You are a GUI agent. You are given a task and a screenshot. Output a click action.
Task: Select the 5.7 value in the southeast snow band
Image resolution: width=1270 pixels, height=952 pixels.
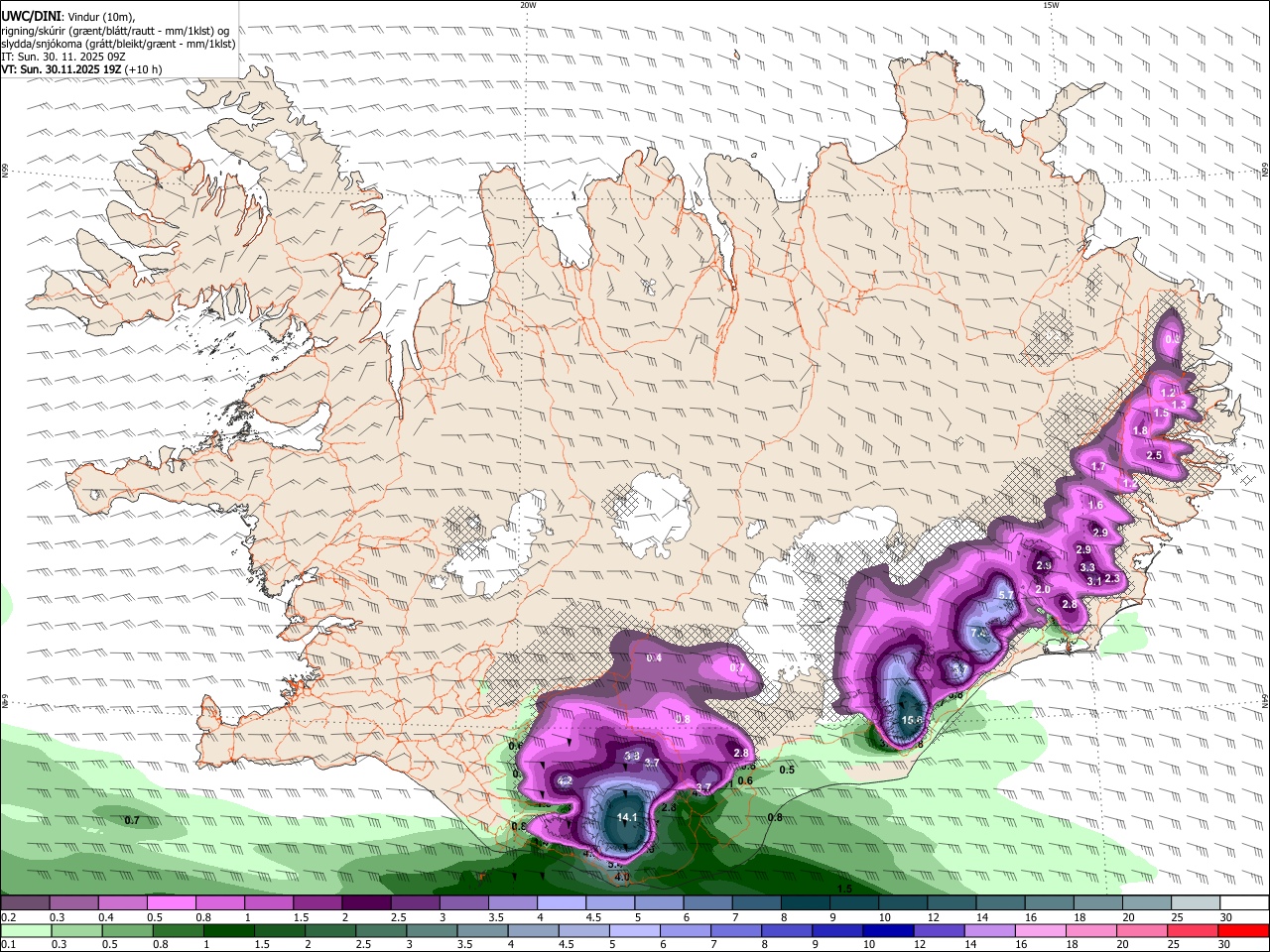pos(1005,595)
